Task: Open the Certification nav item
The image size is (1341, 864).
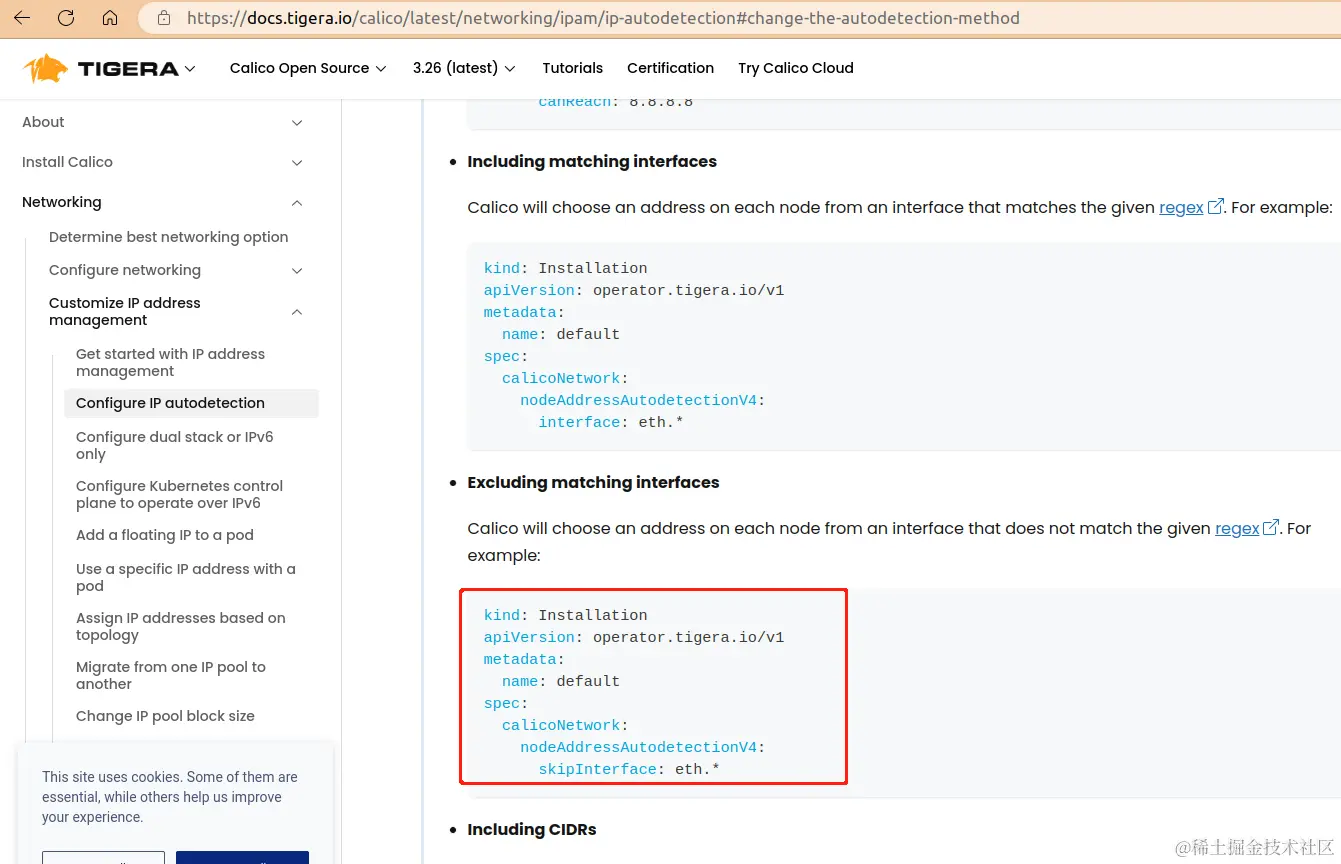Action: [x=670, y=68]
